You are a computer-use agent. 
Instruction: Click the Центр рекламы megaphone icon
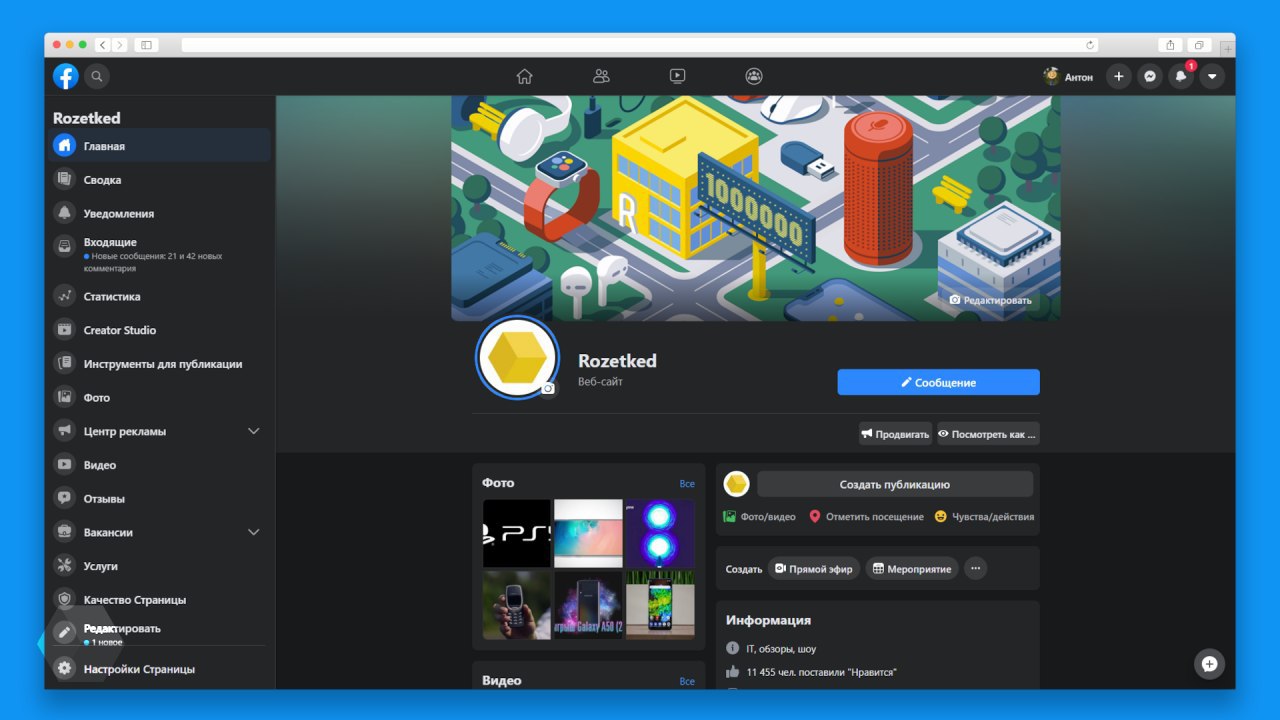point(65,431)
